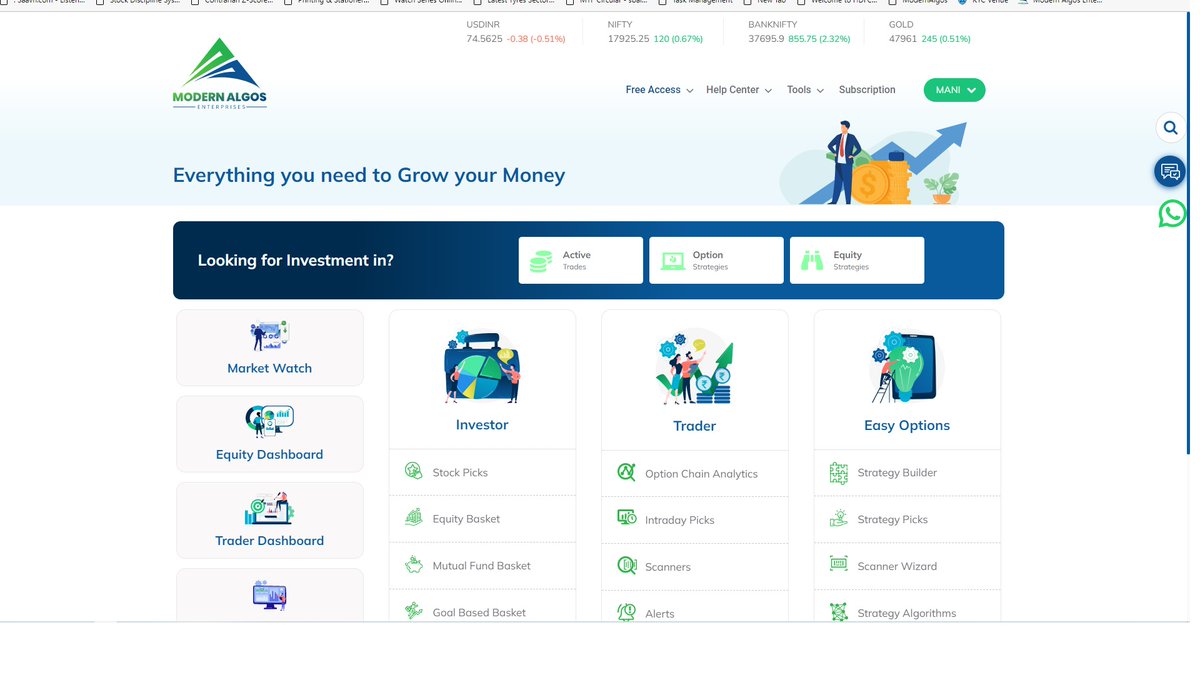
Task: Open Market Watch
Action: click(x=270, y=347)
